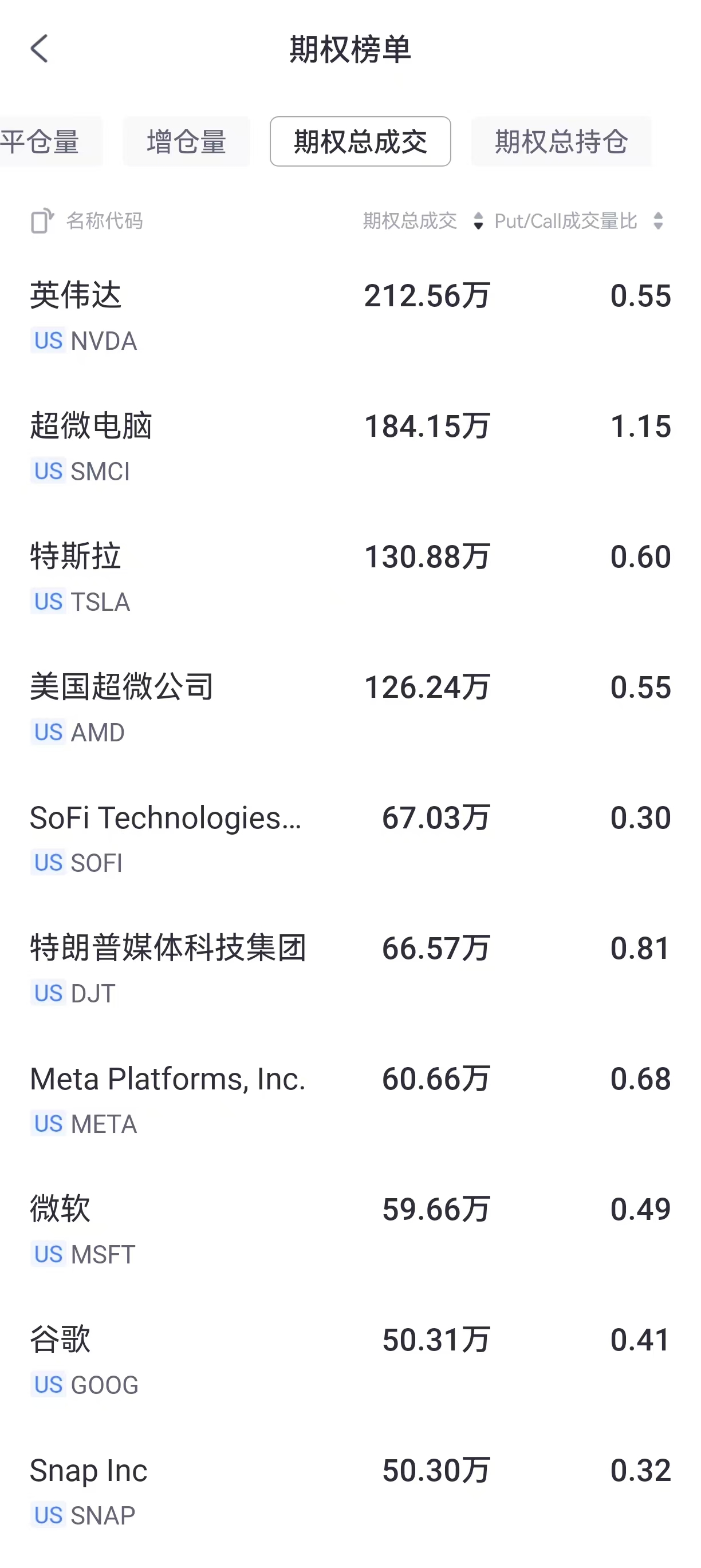Open 特斯拉 TSLA options entry
Viewport: 701px width, 1568px height.
350,578
